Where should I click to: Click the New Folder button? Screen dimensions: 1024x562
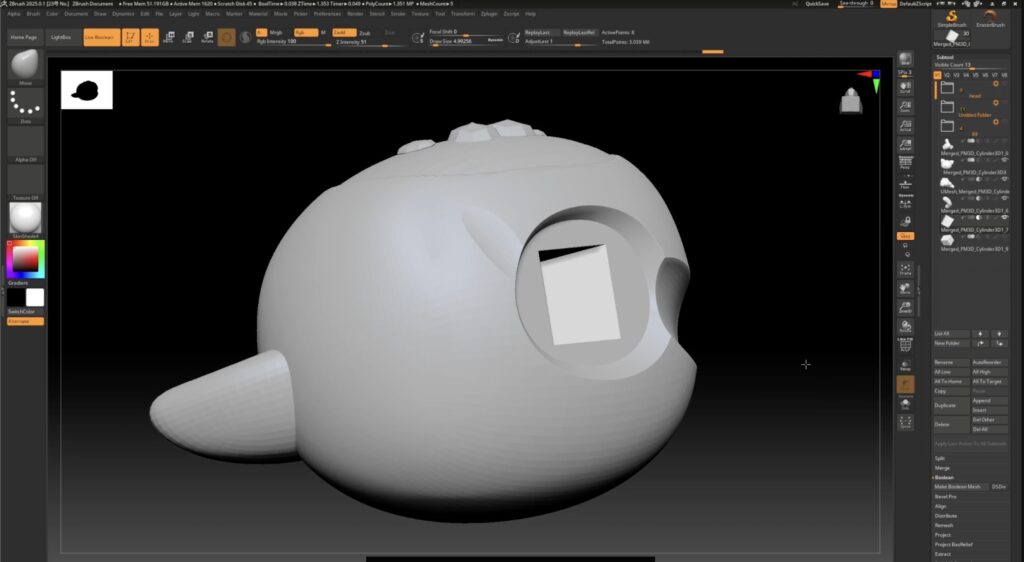[x=951, y=343]
